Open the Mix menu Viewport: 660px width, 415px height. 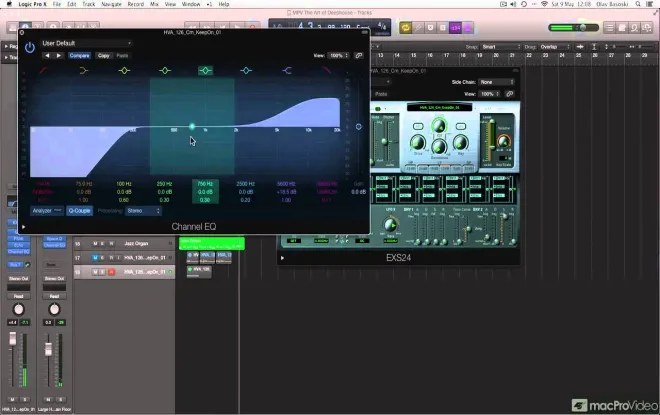tap(154, 4)
